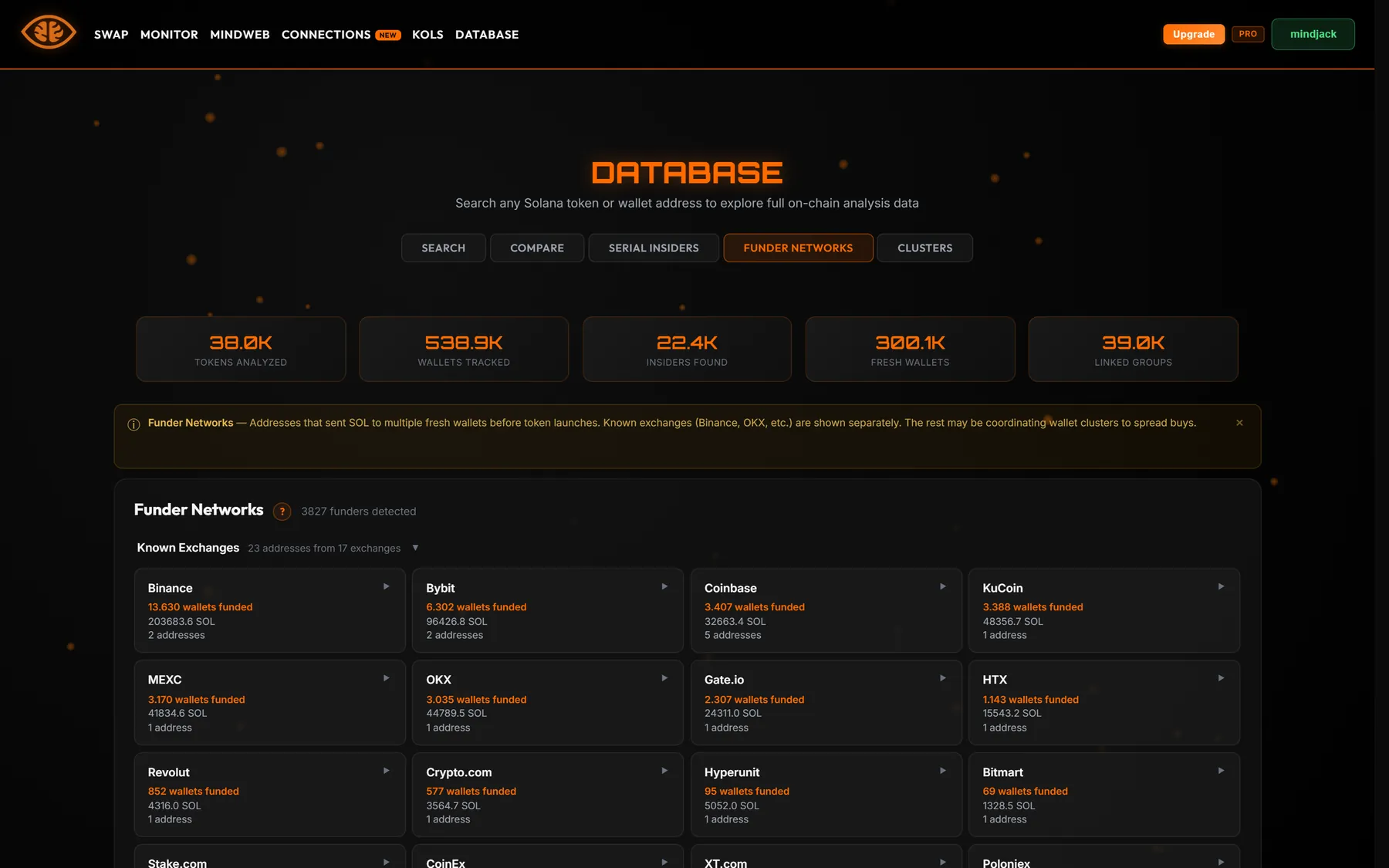Expand the Crypto.com exchange card

(664, 771)
